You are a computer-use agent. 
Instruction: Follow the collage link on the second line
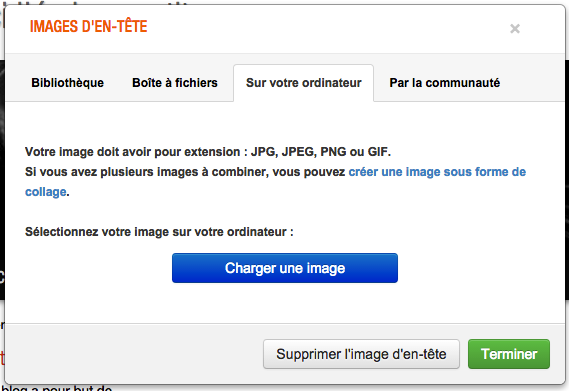46,192
